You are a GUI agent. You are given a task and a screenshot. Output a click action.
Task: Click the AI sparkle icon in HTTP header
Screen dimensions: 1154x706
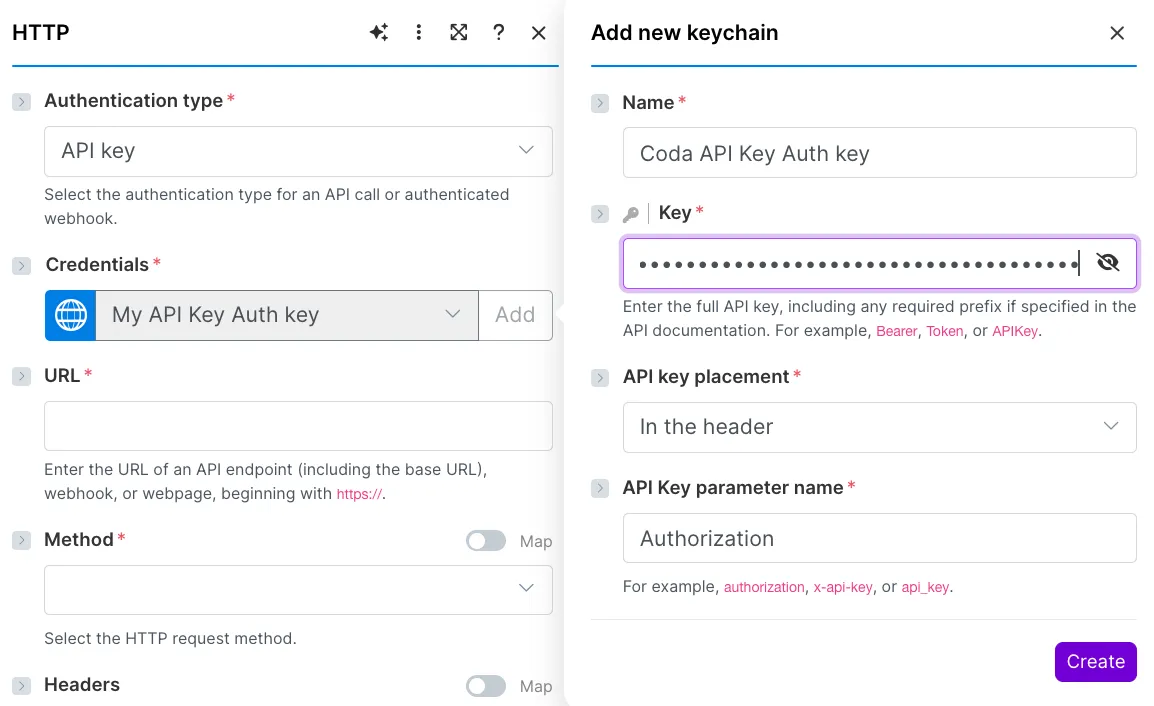point(379,33)
